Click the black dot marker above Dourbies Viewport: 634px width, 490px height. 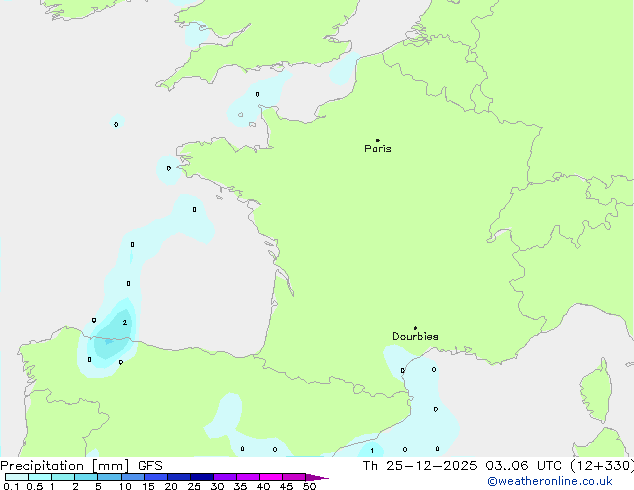point(415,328)
